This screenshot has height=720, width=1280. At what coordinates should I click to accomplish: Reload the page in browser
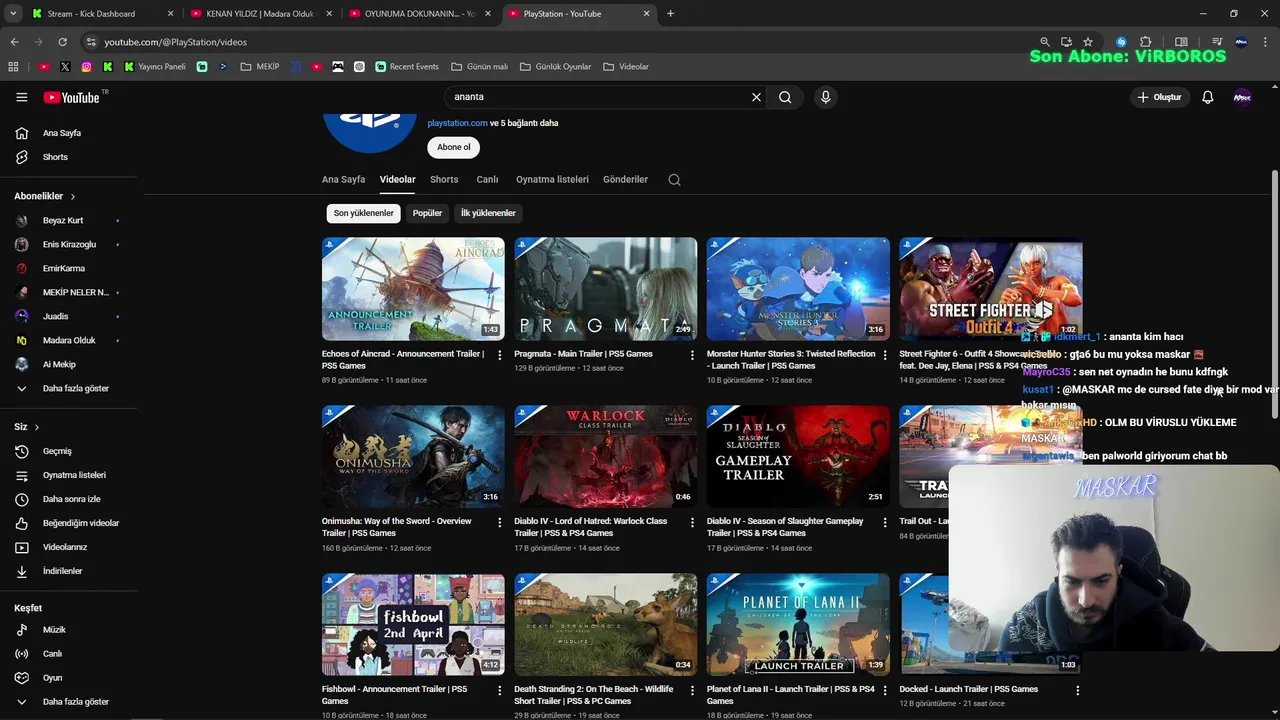coord(62,42)
